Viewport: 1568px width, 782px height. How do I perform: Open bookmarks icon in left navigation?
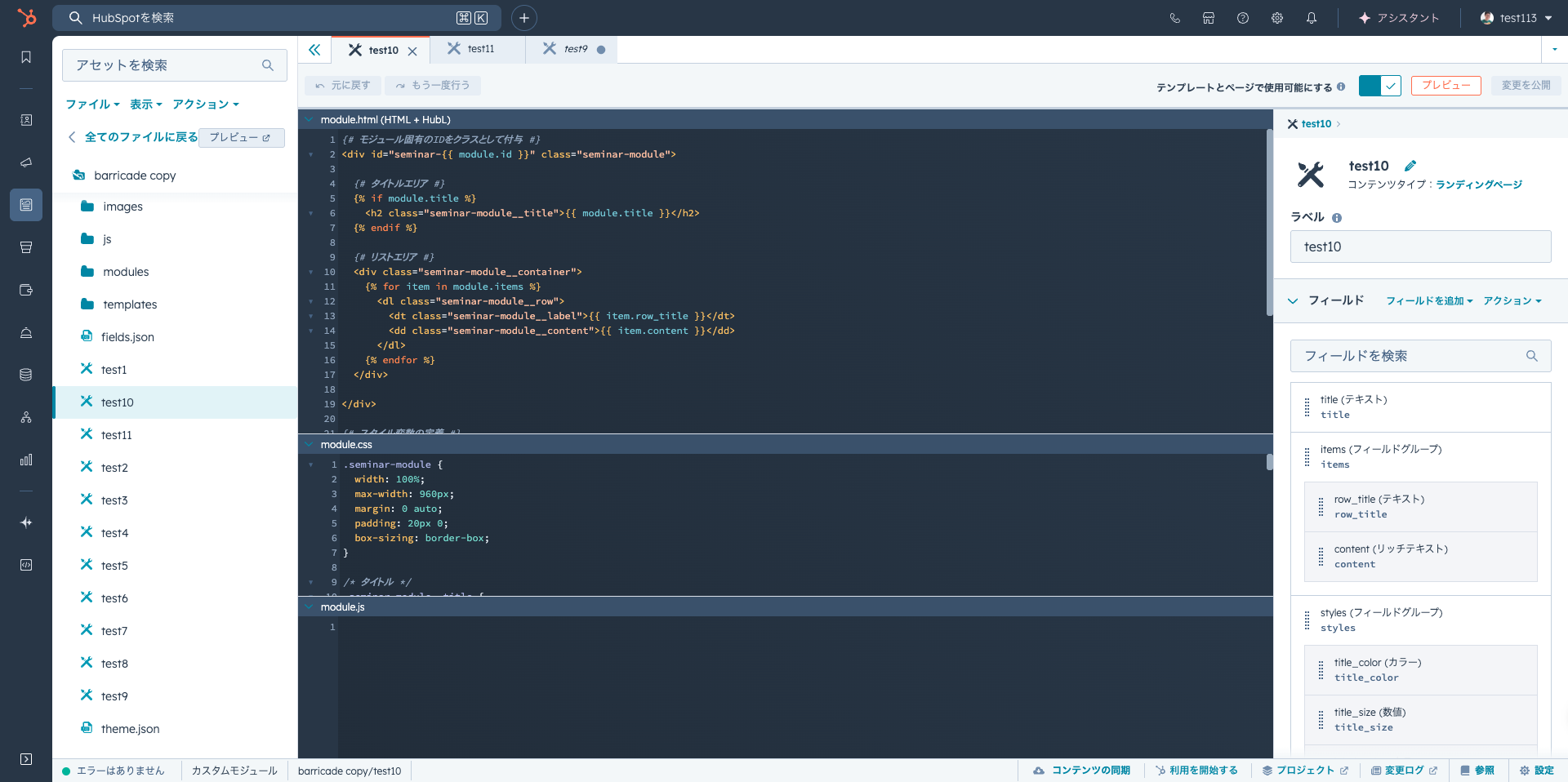coord(26,57)
